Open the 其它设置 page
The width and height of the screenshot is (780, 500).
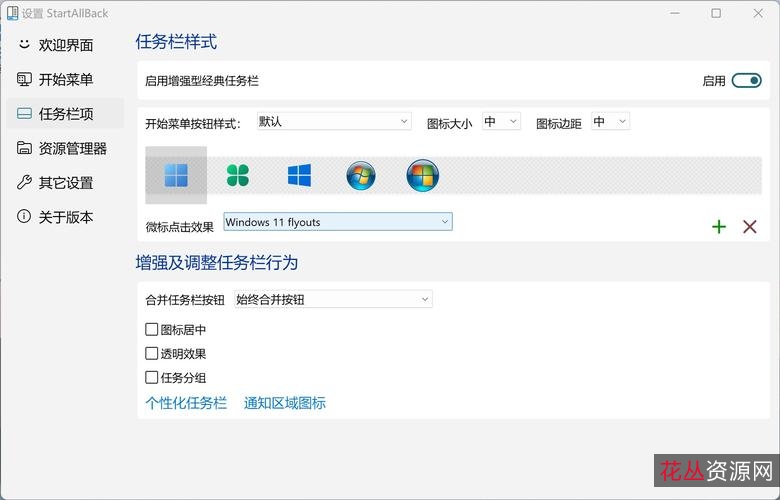click(x=66, y=182)
